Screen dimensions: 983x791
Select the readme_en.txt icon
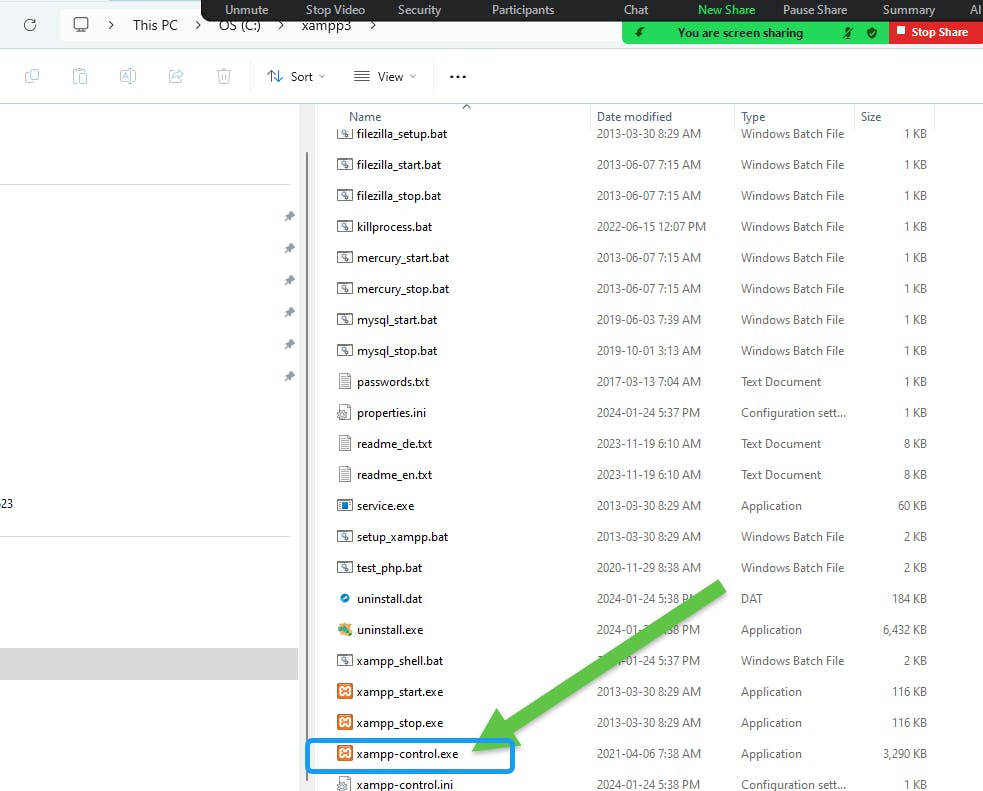[x=344, y=474]
